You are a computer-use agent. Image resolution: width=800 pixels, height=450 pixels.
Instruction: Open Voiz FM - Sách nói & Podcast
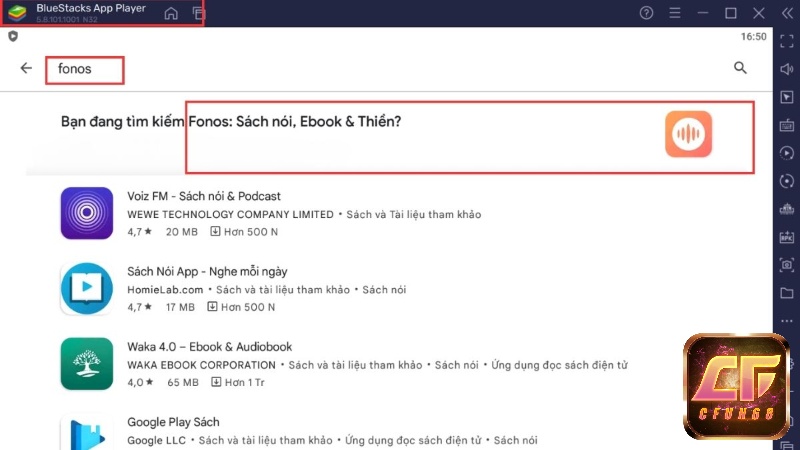coord(204,196)
